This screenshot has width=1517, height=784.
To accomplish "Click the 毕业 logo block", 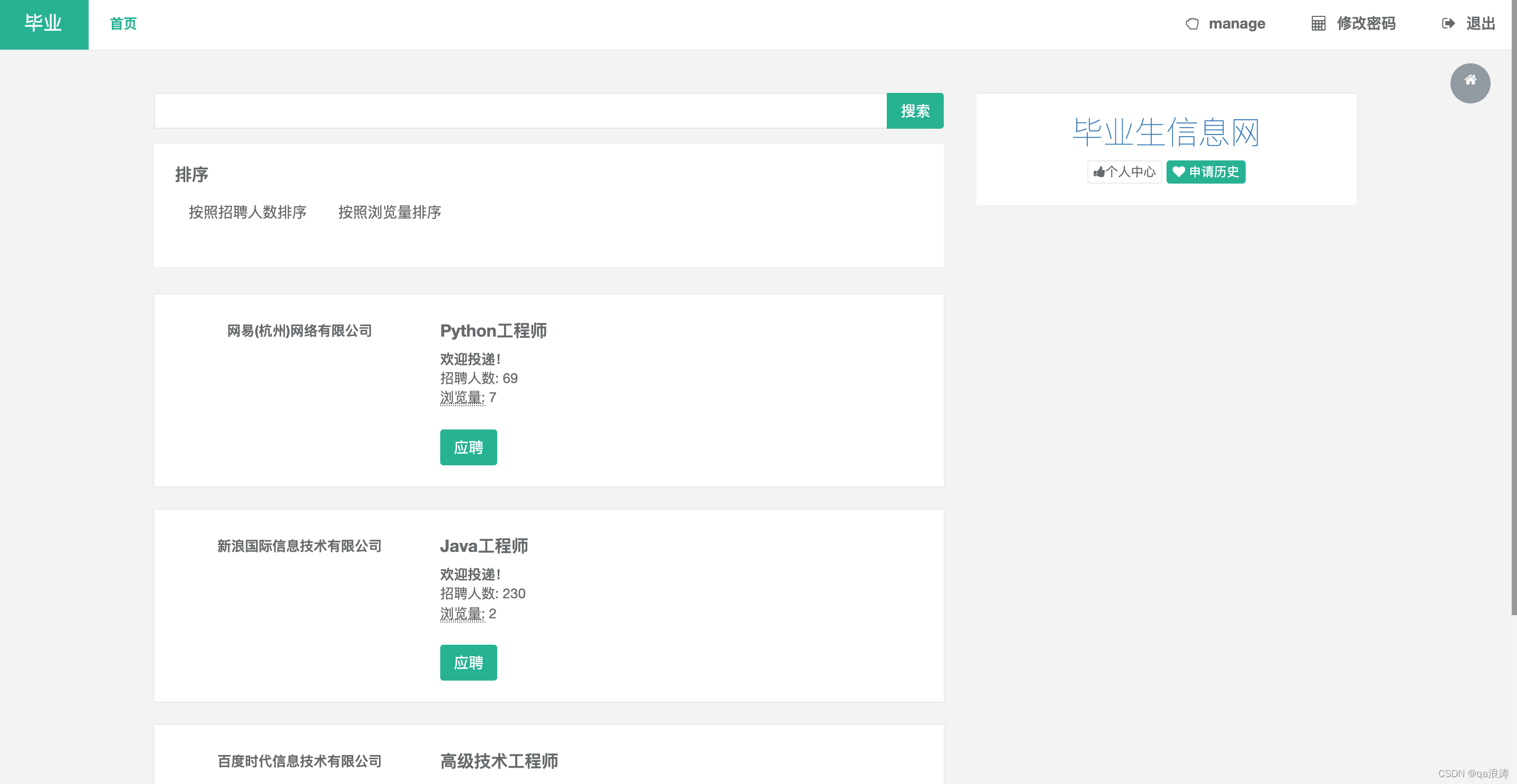I will [x=44, y=24].
